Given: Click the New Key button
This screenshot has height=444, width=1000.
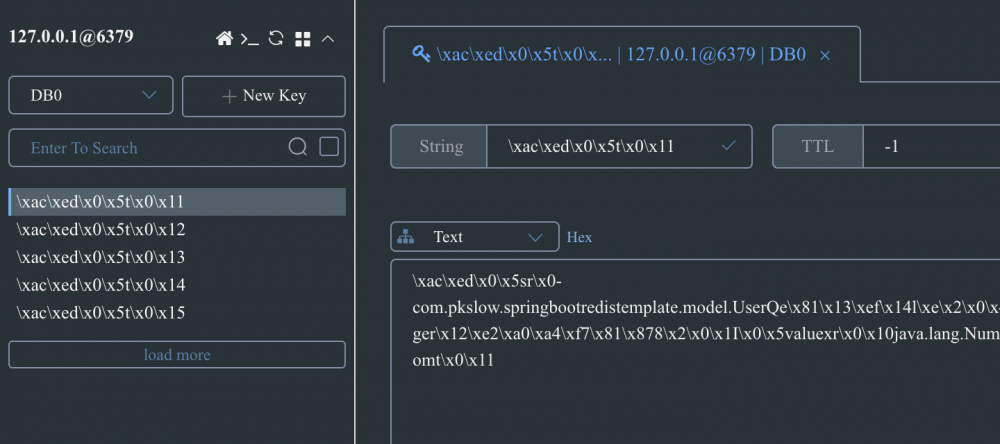Looking at the screenshot, I should pyautogui.click(x=264, y=96).
